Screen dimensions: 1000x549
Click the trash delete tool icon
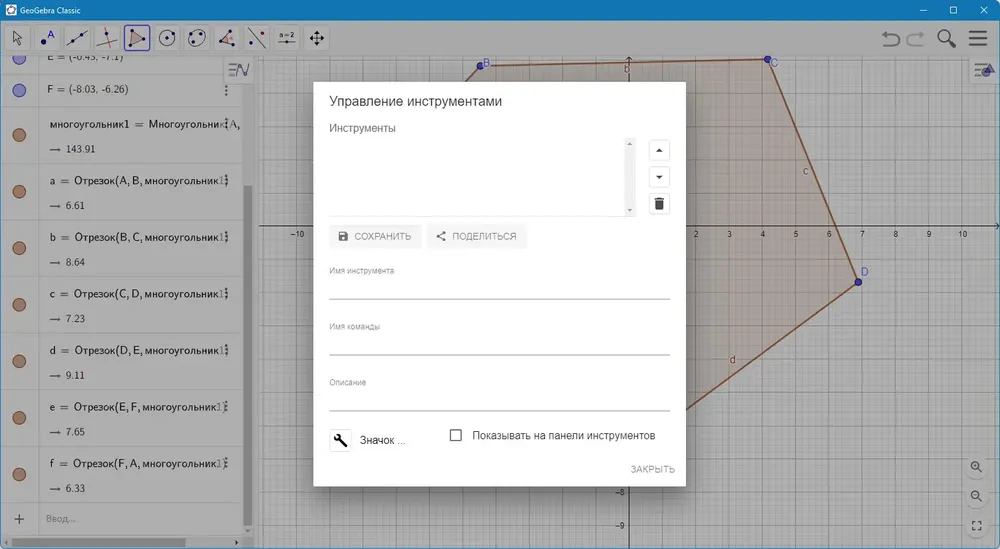pyautogui.click(x=659, y=204)
